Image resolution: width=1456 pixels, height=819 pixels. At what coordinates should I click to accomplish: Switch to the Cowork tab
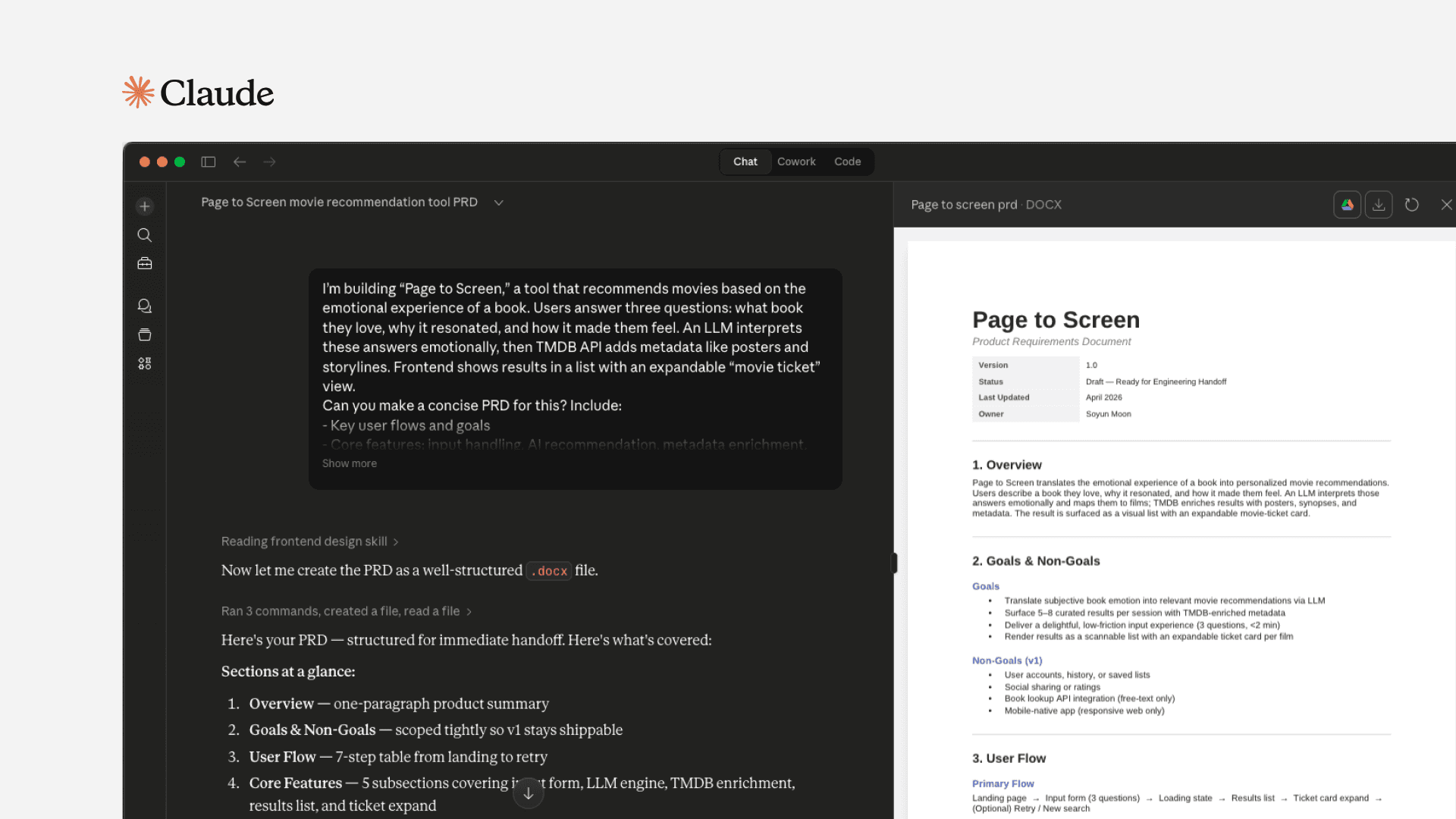[x=796, y=162]
